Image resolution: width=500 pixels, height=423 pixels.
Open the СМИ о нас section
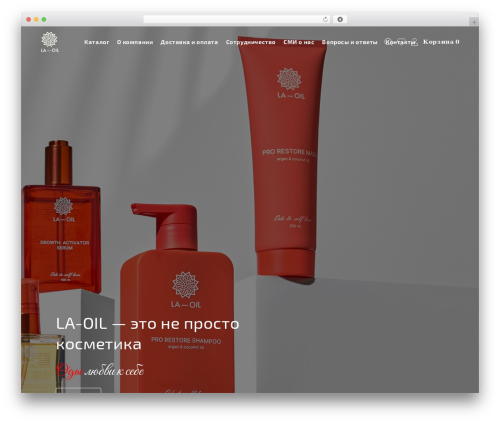click(x=299, y=42)
